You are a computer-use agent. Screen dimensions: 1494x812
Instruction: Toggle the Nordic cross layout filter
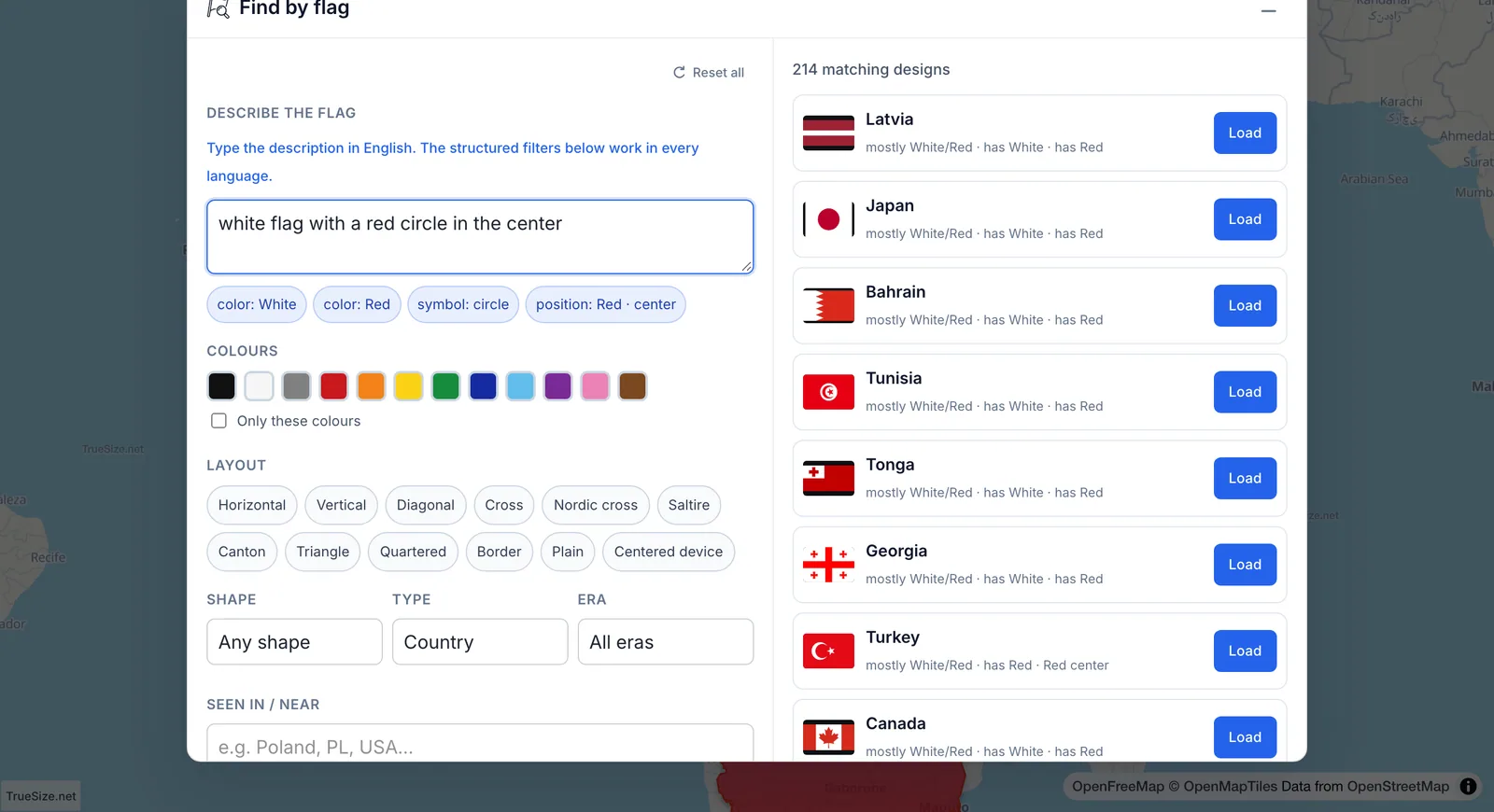pyautogui.click(x=596, y=505)
